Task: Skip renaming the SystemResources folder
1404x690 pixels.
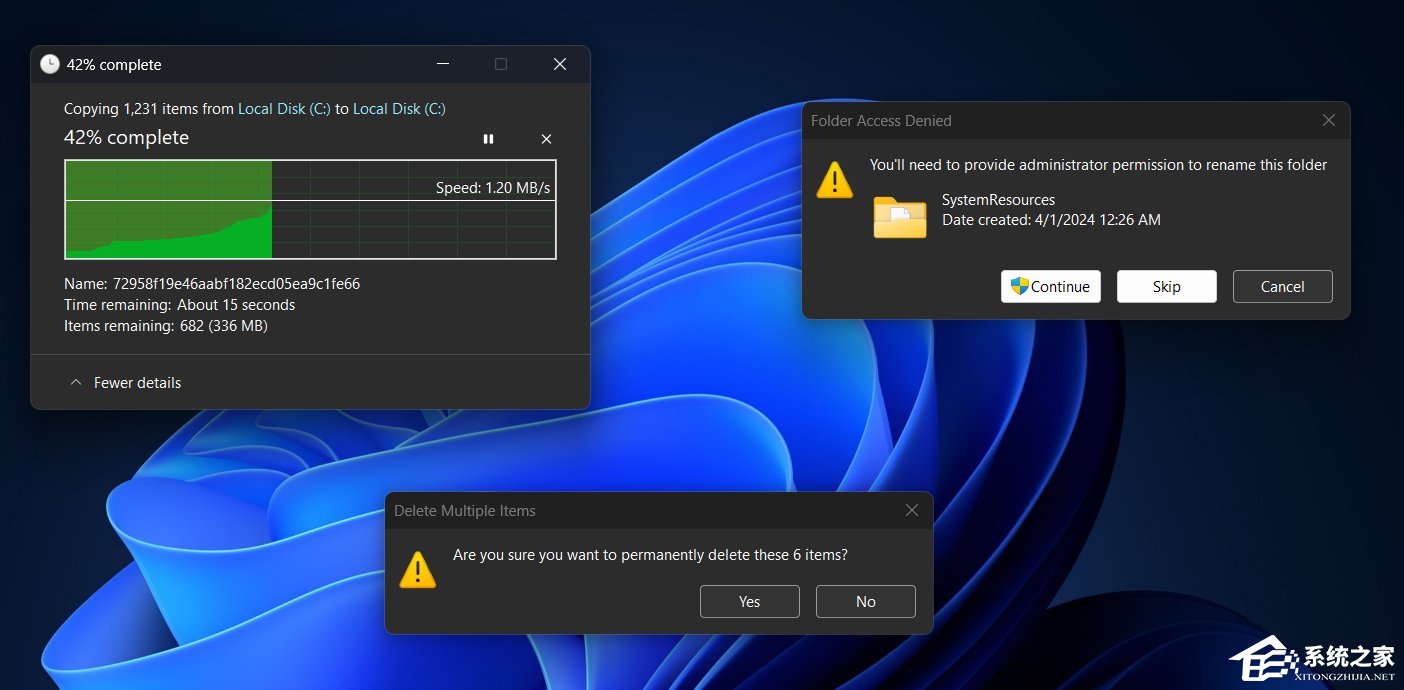Action: click(1166, 287)
